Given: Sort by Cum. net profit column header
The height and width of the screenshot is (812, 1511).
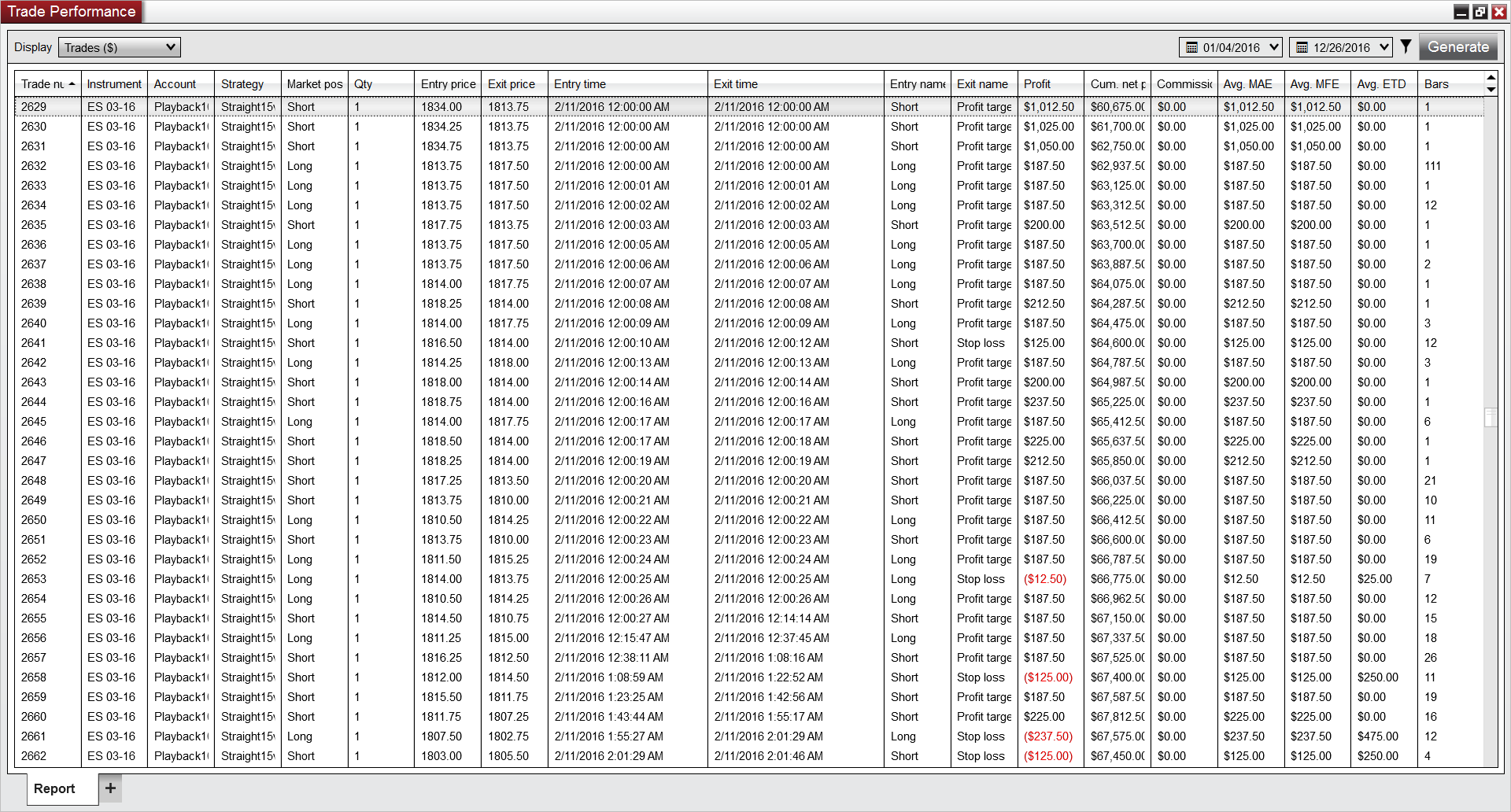Looking at the screenshot, I should point(1118,84).
